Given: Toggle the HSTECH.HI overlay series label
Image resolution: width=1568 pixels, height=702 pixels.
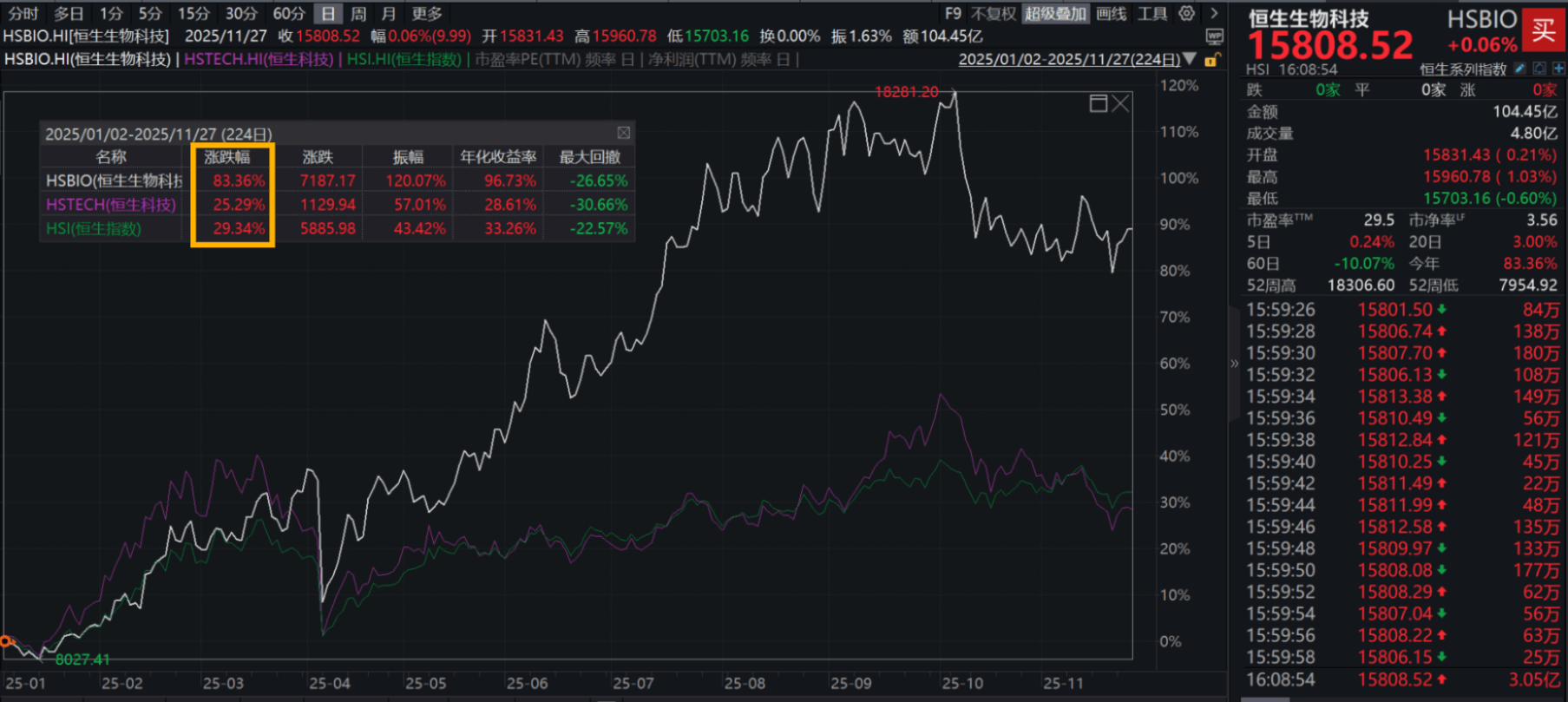Looking at the screenshot, I should (x=258, y=59).
